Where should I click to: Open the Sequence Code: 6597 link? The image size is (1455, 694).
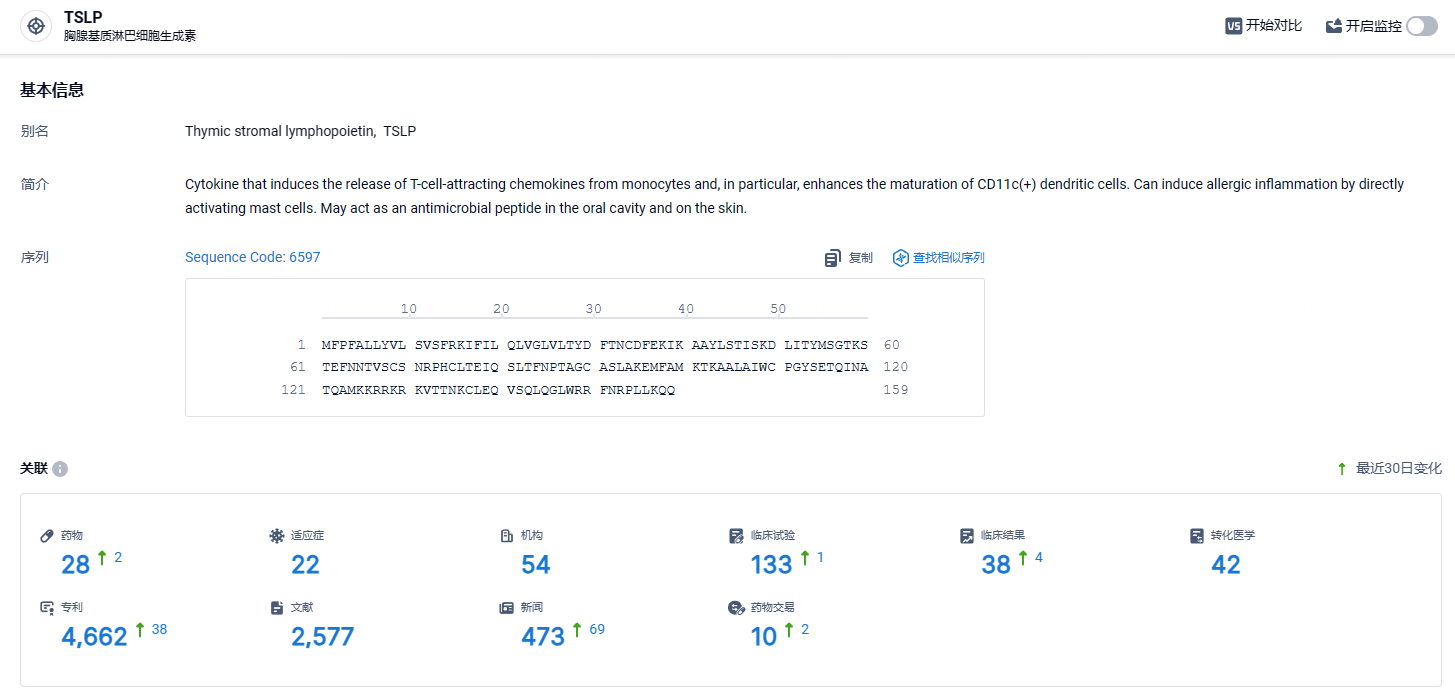[x=253, y=257]
